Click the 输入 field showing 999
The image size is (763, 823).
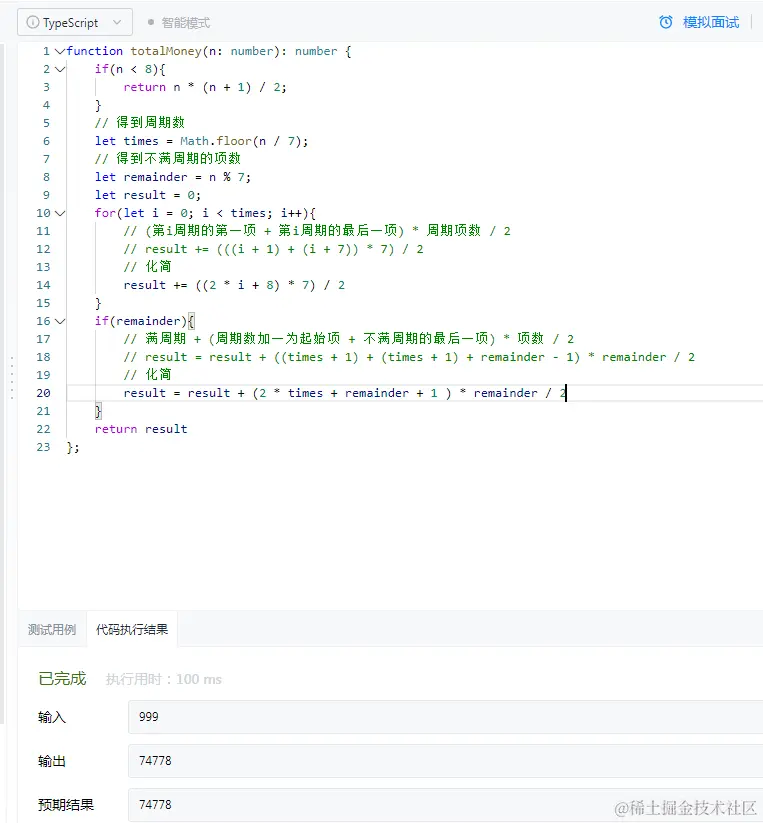tap(445, 717)
